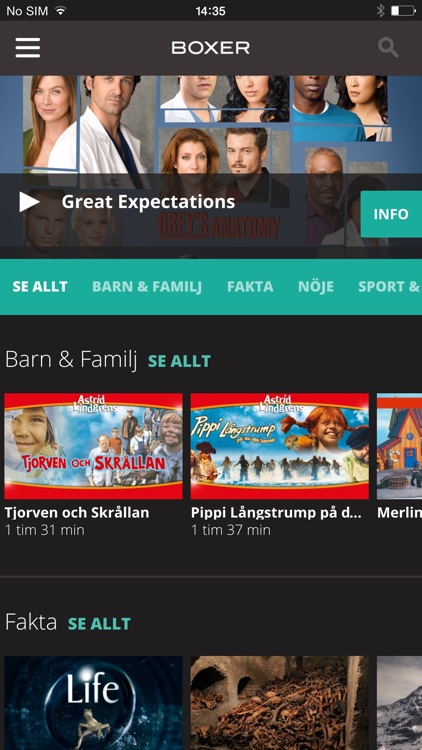Open the hamburger menu
422x750 pixels.
pos(28,48)
